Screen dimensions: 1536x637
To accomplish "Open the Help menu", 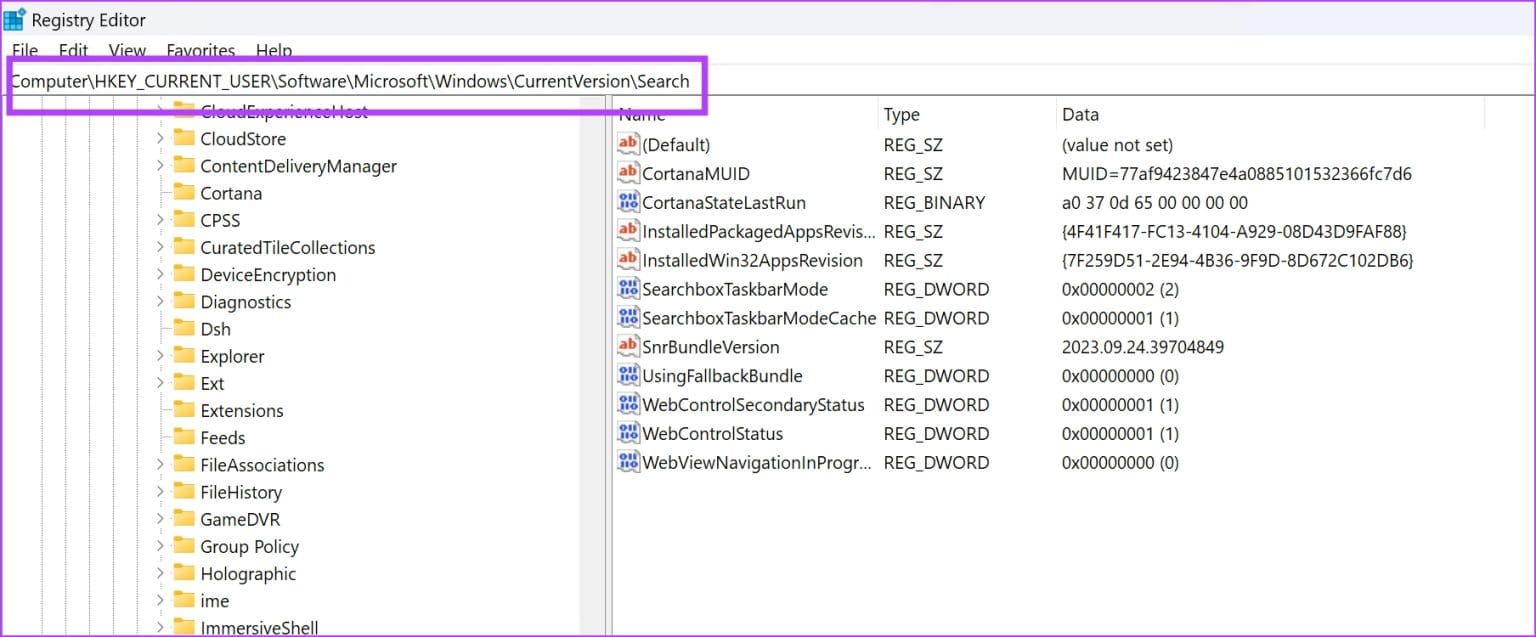I will pos(274,50).
